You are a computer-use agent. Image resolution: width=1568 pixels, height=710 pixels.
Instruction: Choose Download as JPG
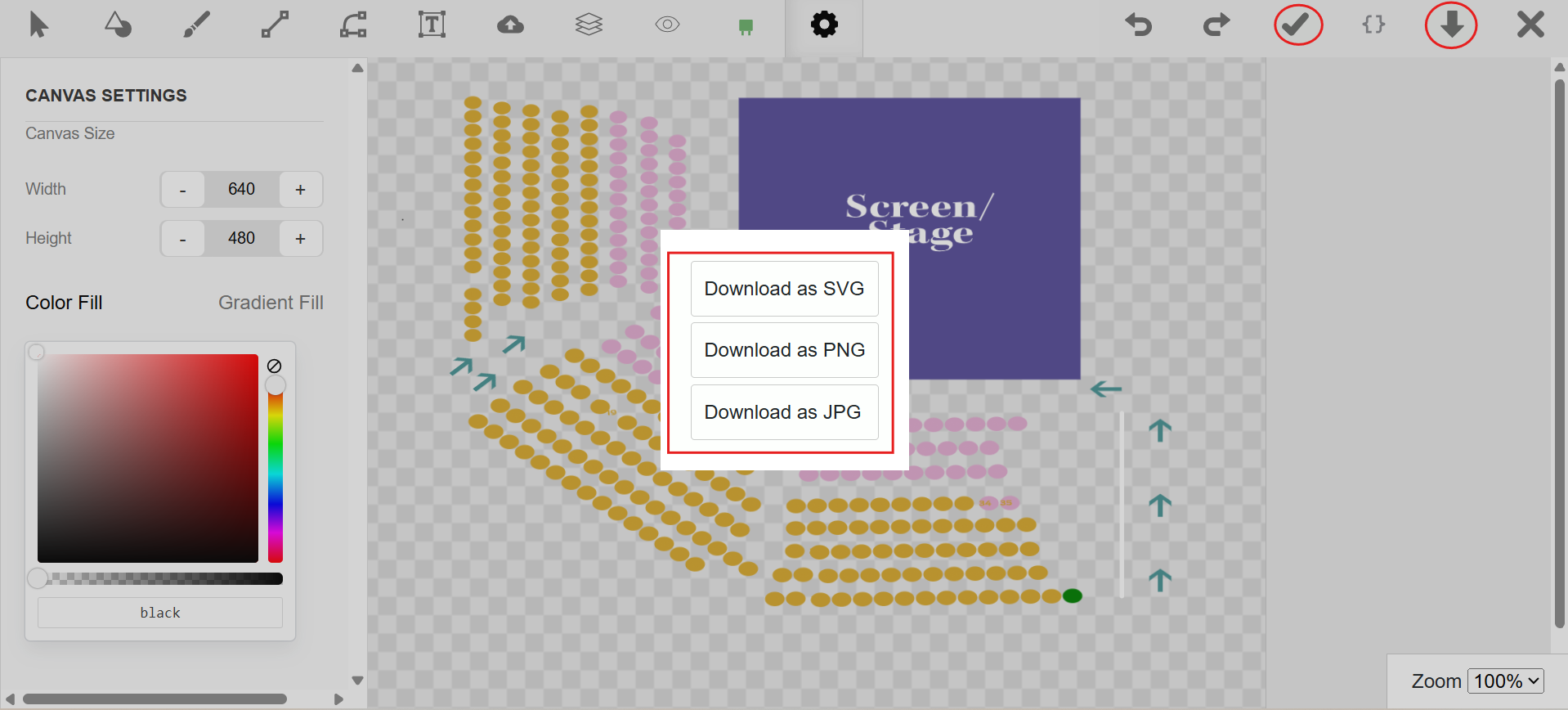pos(784,412)
